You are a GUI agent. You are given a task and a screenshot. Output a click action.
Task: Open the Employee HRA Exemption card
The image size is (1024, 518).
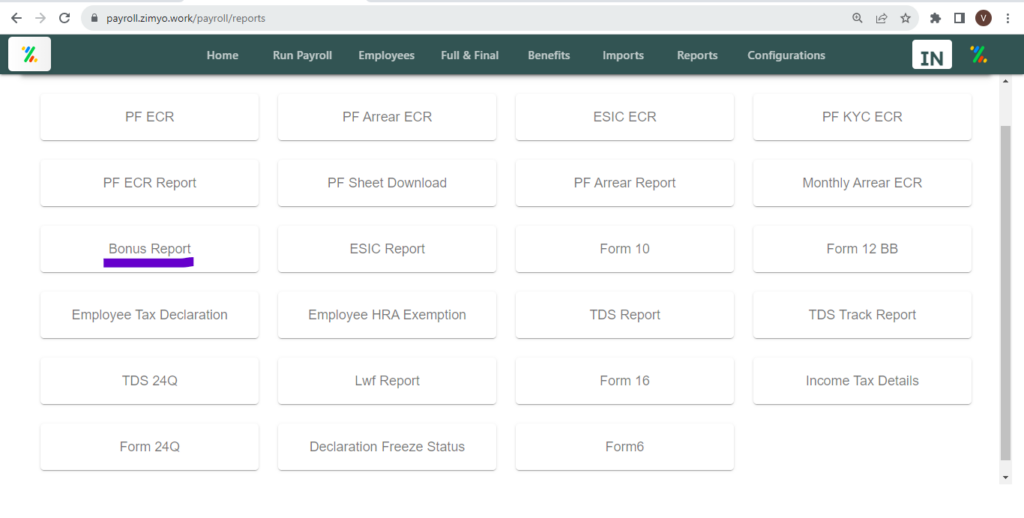[x=387, y=315]
